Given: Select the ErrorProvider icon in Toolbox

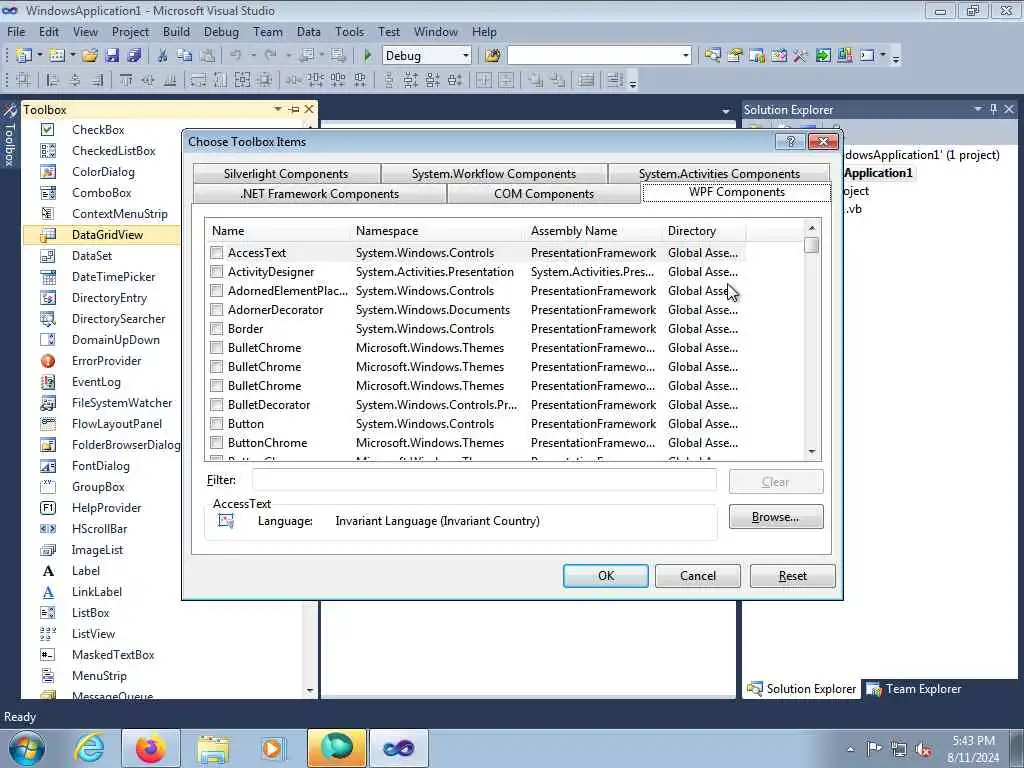Looking at the screenshot, I should pos(48,361).
